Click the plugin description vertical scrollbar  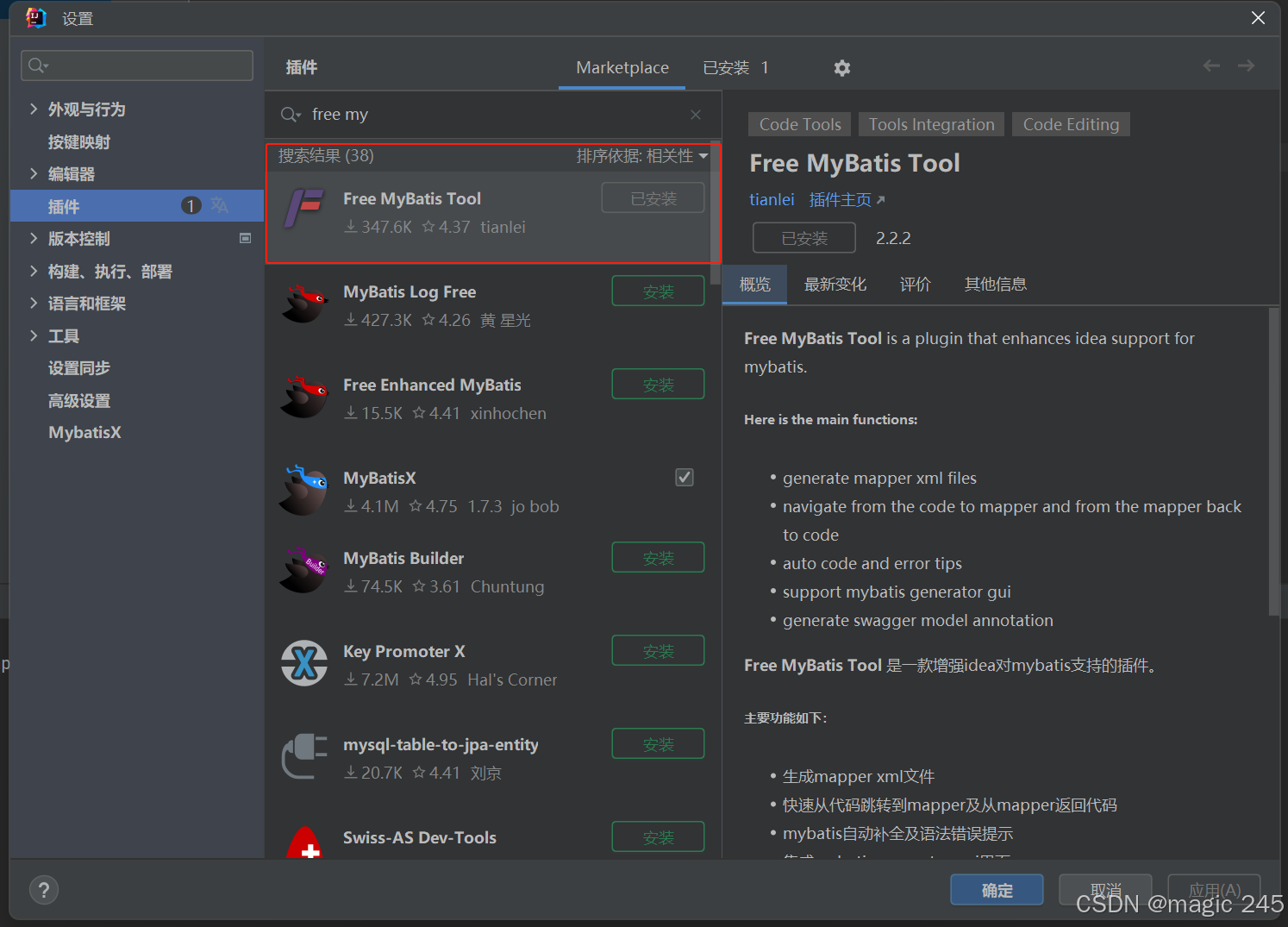coord(1274,461)
